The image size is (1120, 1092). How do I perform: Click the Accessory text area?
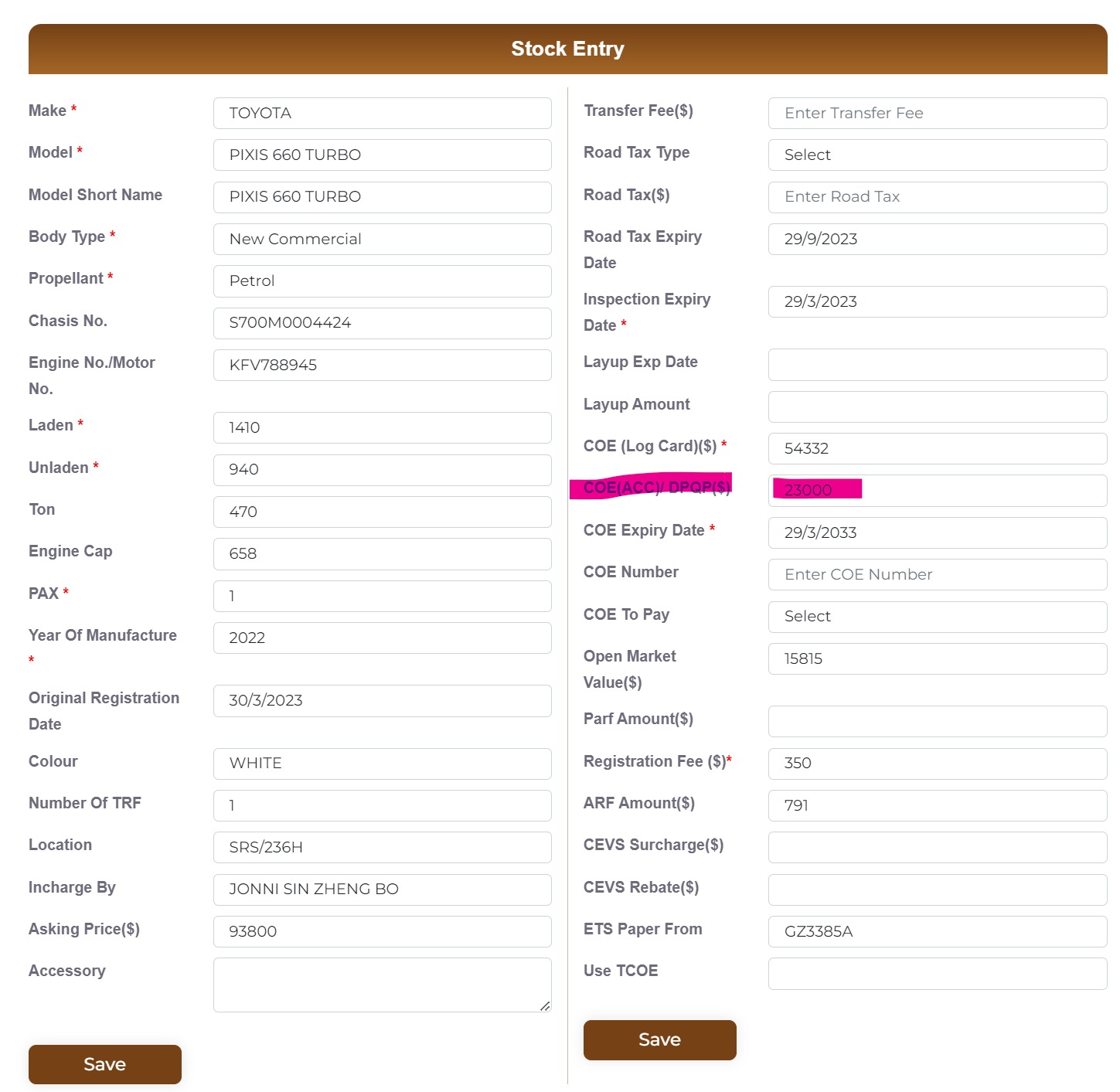[382, 984]
